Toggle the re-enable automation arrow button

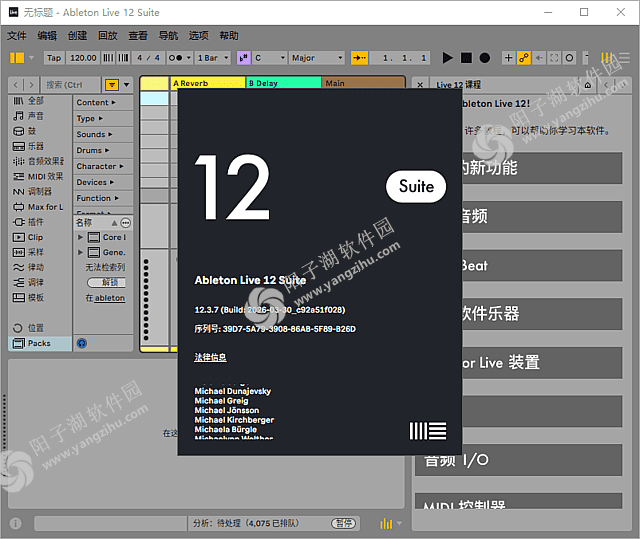point(539,58)
